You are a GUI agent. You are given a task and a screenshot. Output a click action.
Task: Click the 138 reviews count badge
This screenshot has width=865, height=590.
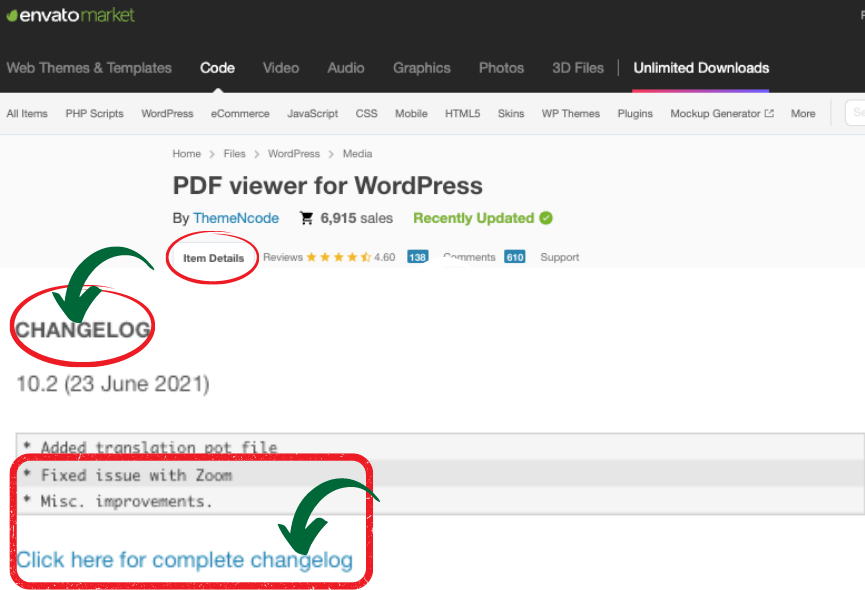[418, 257]
